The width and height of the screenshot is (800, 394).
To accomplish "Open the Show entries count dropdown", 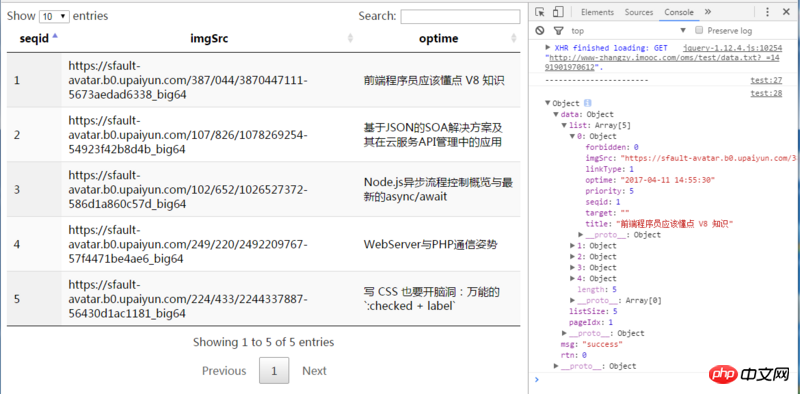I will pyautogui.click(x=54, y=16).
